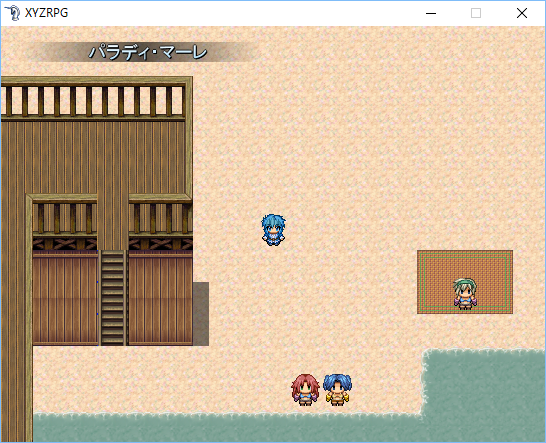The height and width of the screenshot is (443, 546).
Task: Click the orange beach mat
Action: point(465,282)
